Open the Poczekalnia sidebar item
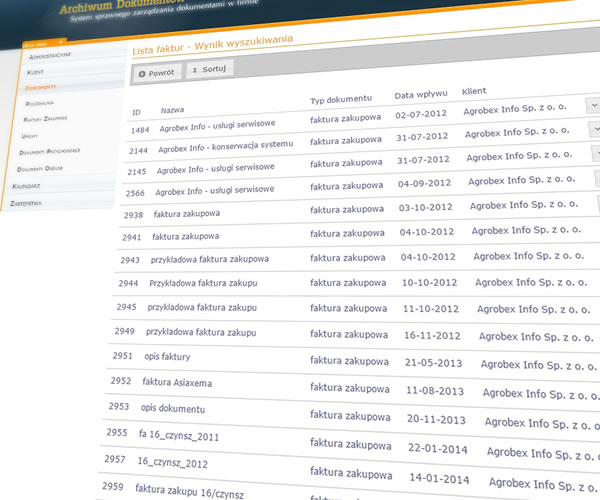Viewport: 600px width, 500px height. pyautogui.click(x=39, y=103)
